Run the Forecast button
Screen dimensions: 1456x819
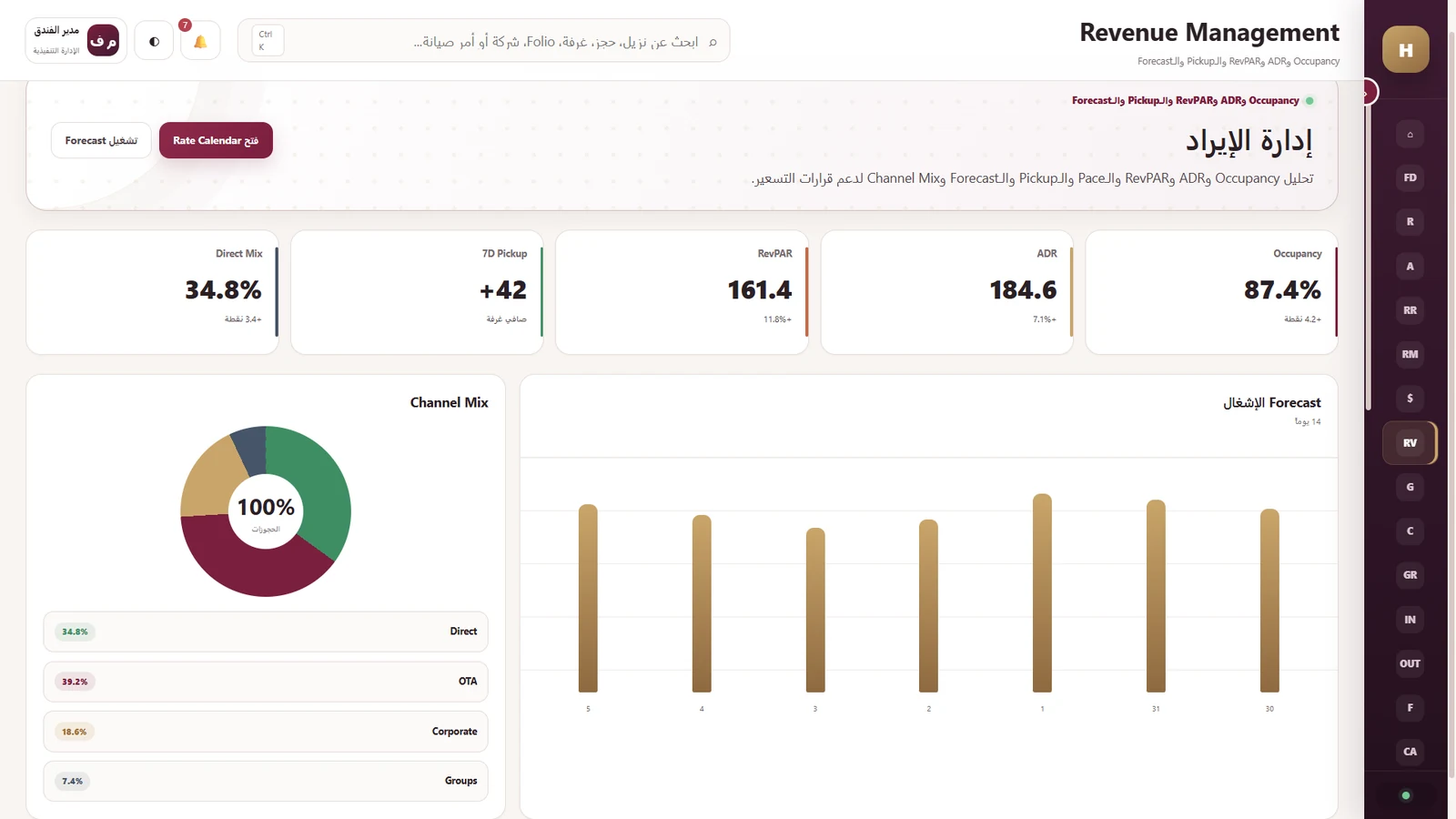(x=101, y=140)
